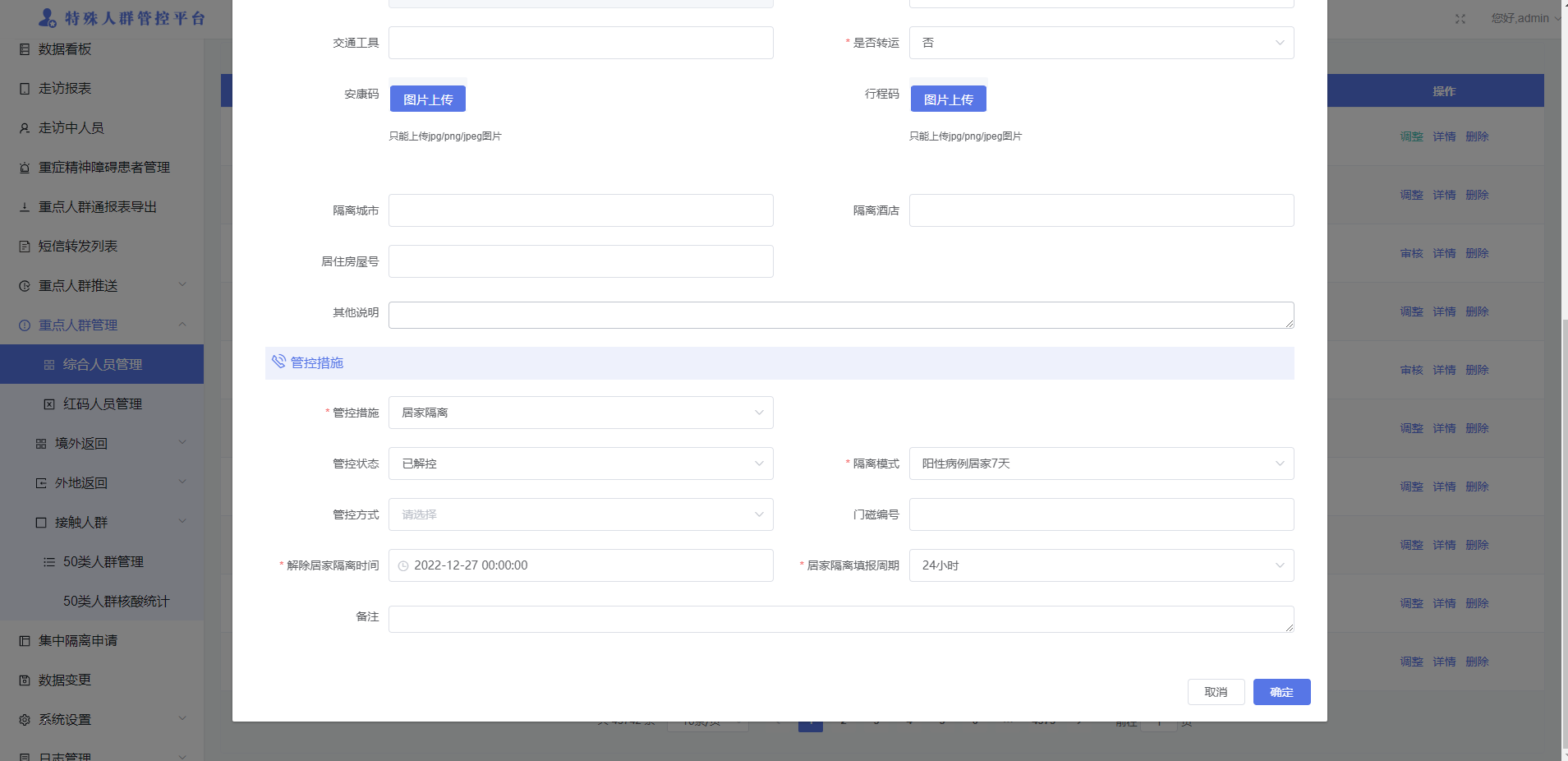Click the 隔离城市 input field
The image size is (1568, 761).
581,210
